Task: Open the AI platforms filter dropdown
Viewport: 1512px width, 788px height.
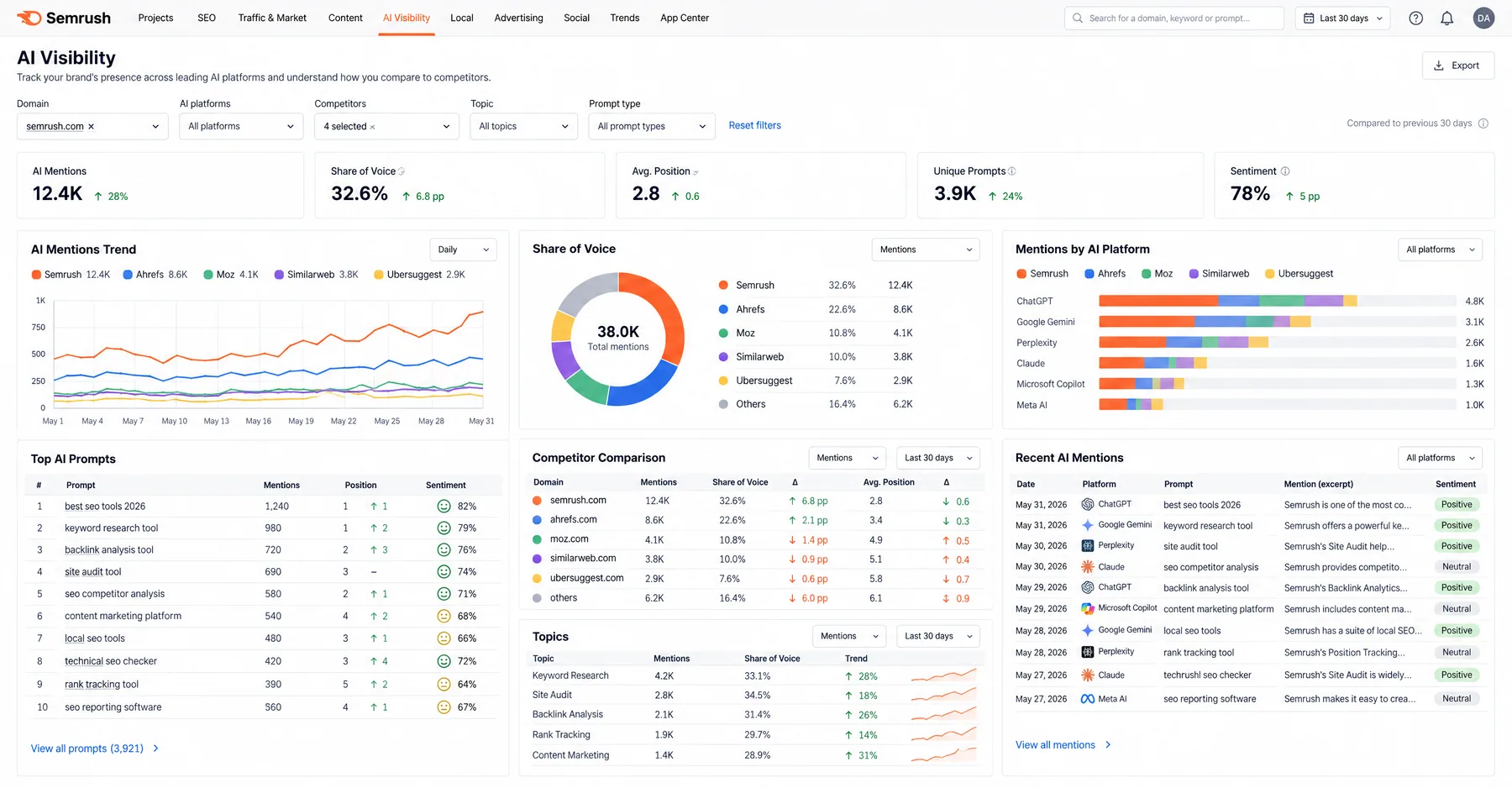Action: pos(241,127)
